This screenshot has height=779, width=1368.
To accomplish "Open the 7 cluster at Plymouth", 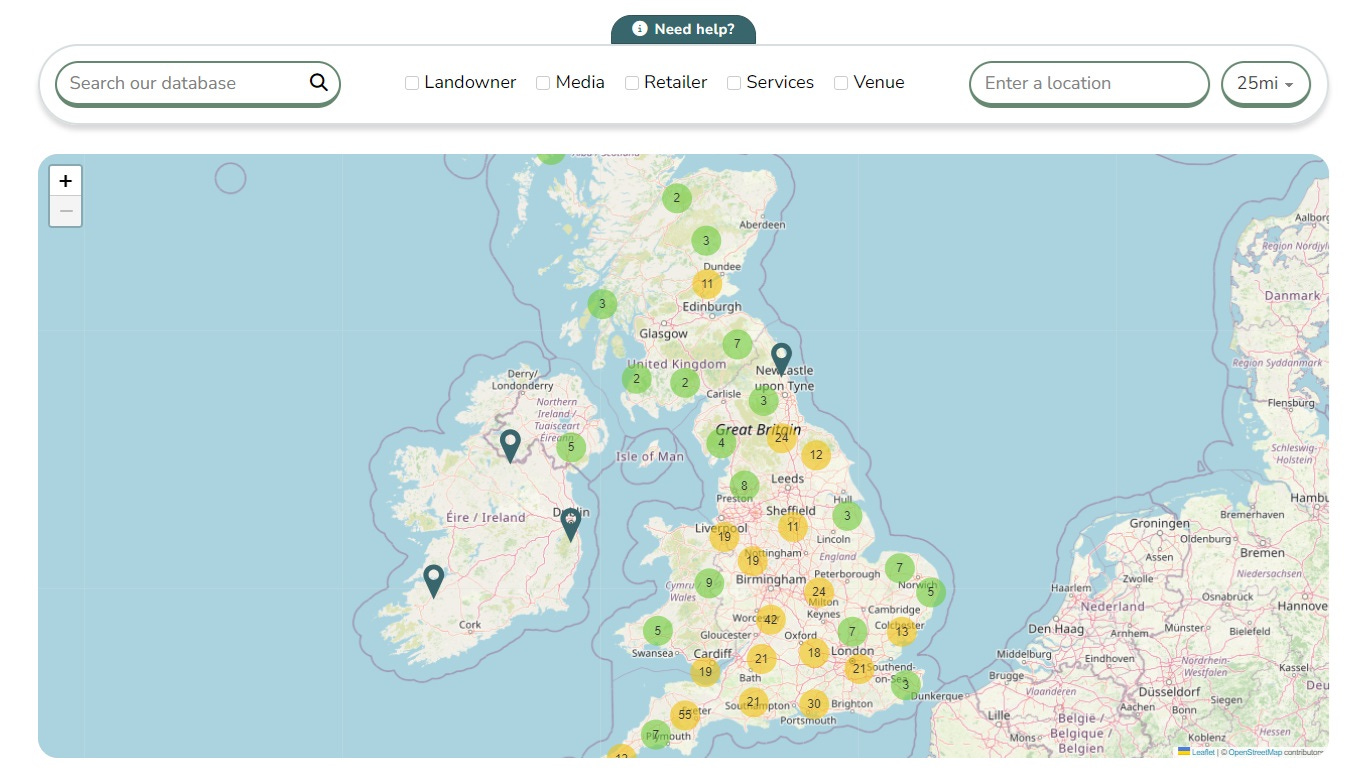I will tap(655, 735).
